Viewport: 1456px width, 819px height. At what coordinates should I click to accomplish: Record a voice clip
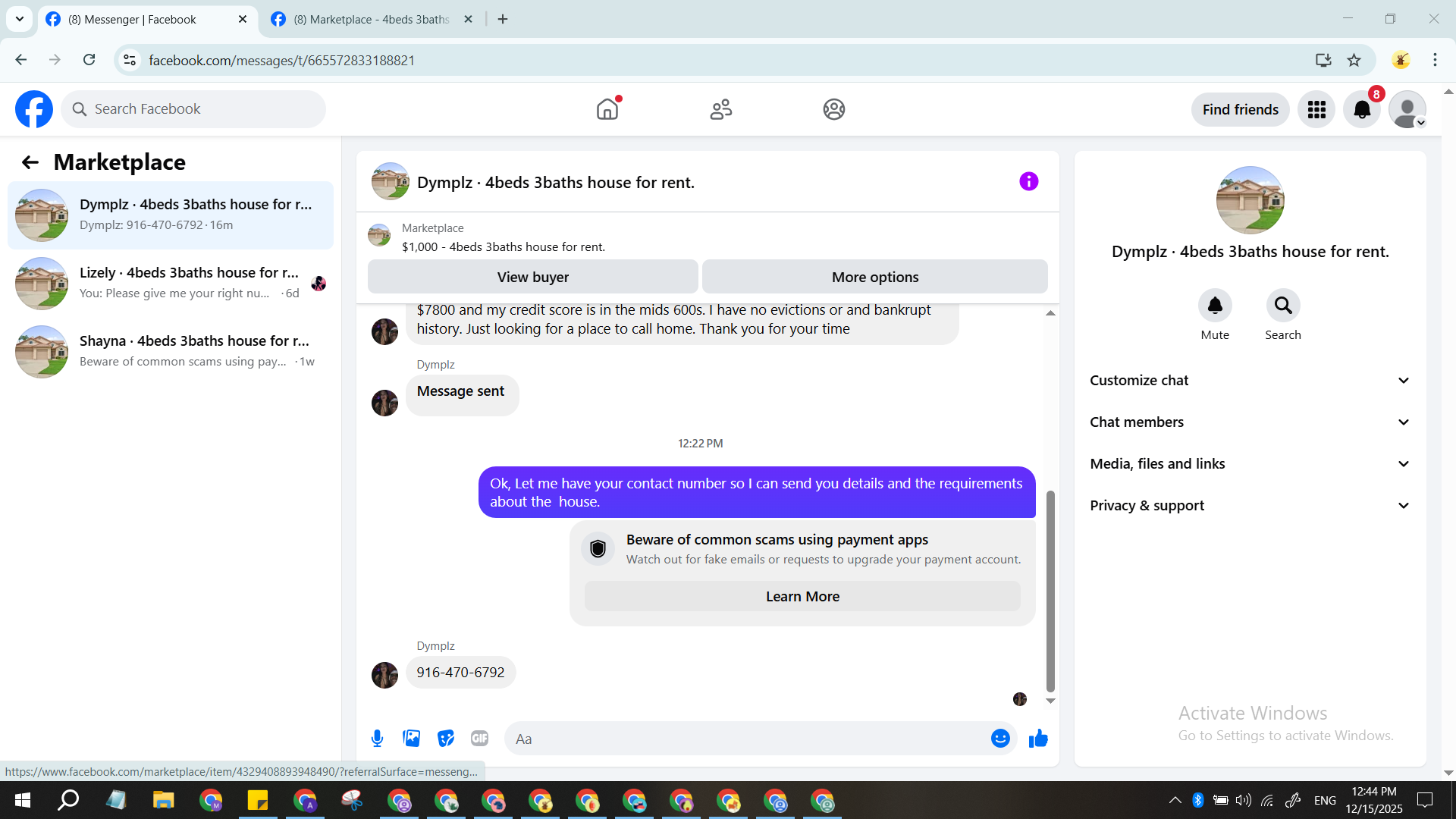pos(377,739)
